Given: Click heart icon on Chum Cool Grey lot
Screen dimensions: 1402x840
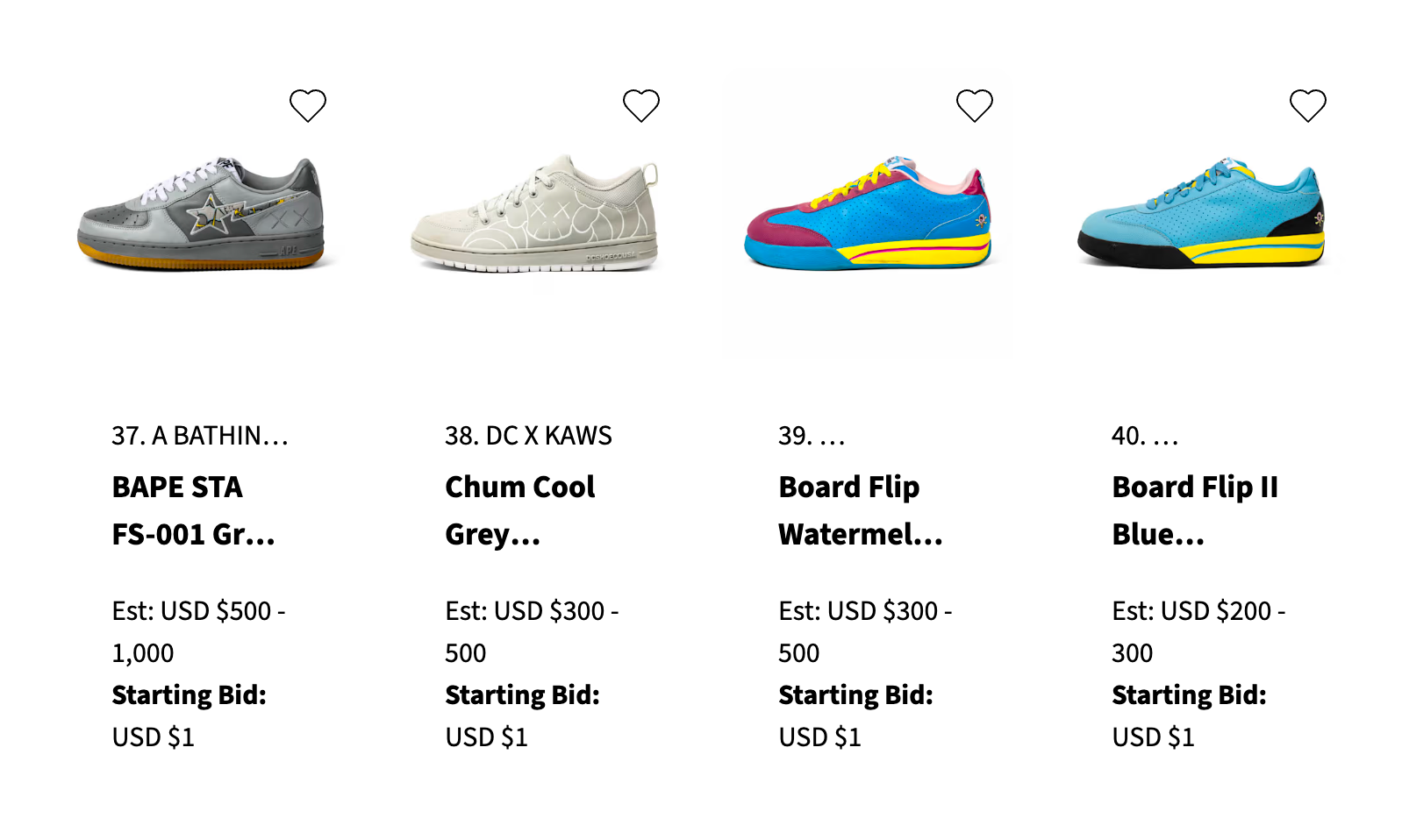Looking at the screenshot, I should click(641, 106).
